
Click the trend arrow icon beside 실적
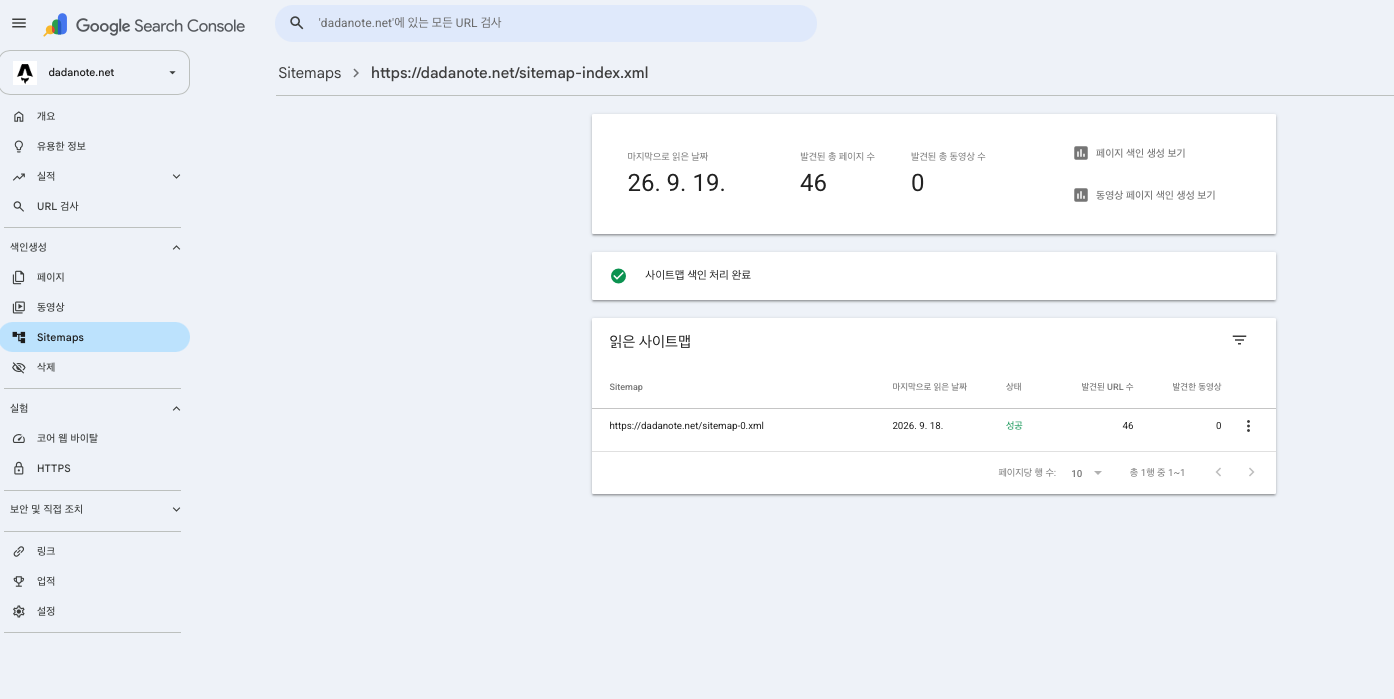point(19,176)
